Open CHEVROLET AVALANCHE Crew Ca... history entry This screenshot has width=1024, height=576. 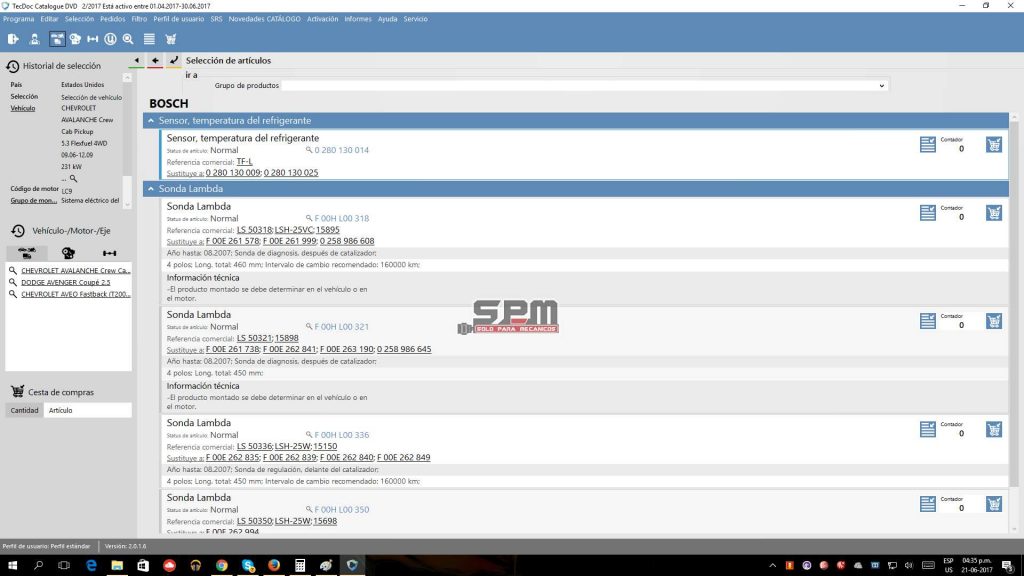[76, 270]
